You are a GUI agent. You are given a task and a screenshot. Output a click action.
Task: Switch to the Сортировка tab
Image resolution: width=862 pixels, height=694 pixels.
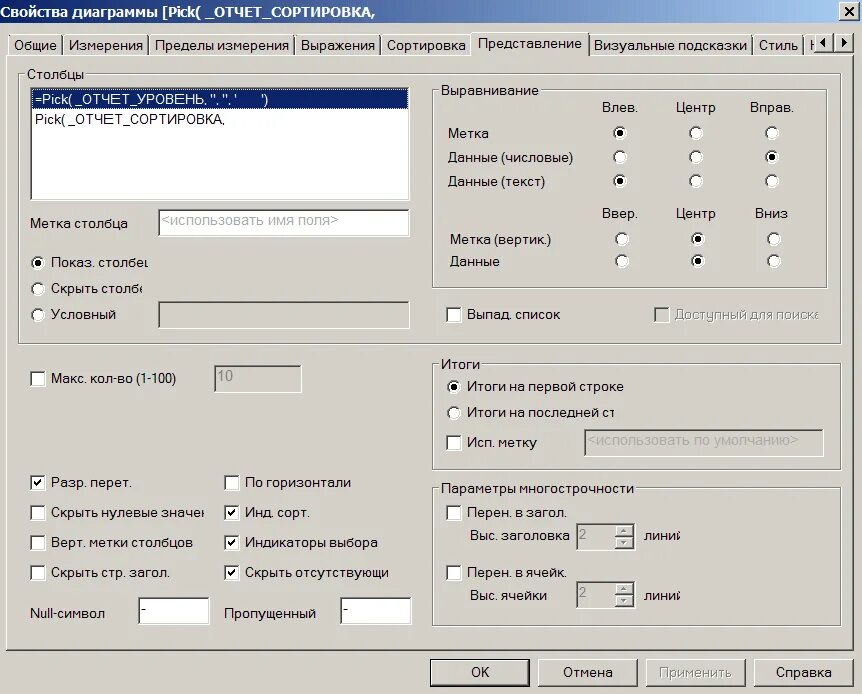pyautogui.click(x=429, y=45)
